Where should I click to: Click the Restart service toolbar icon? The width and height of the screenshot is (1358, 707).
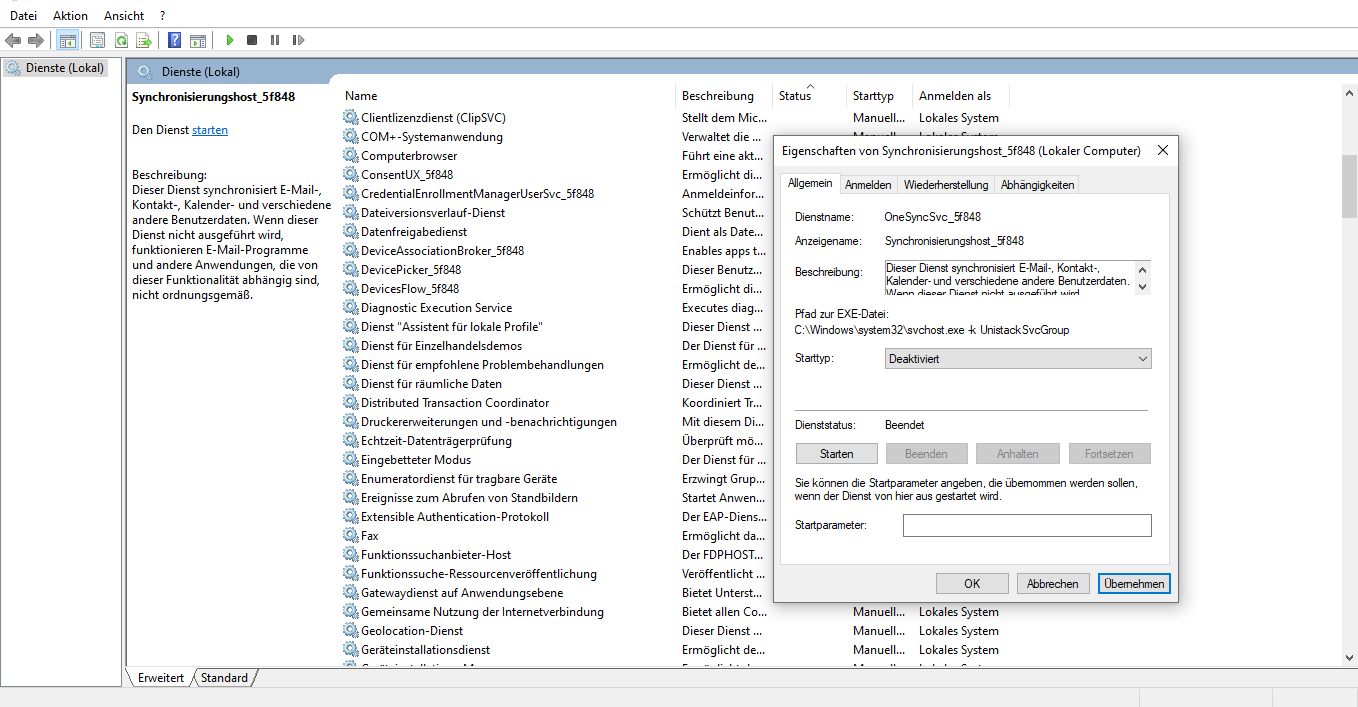[298, 40]
